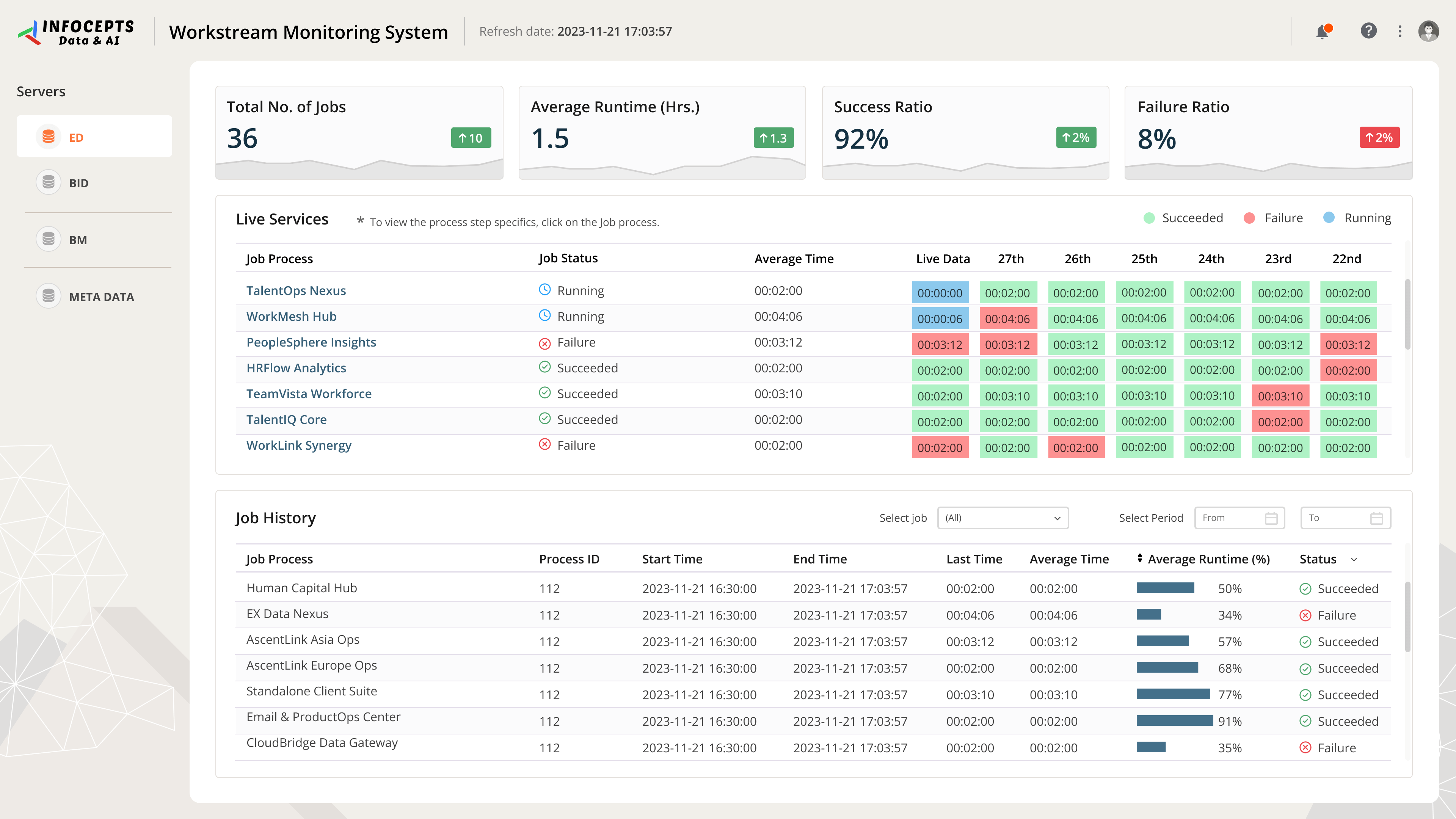This screenshot has height=819, width=1456.
Task: Click the notification bell icon
Action: coord(1321,31)
